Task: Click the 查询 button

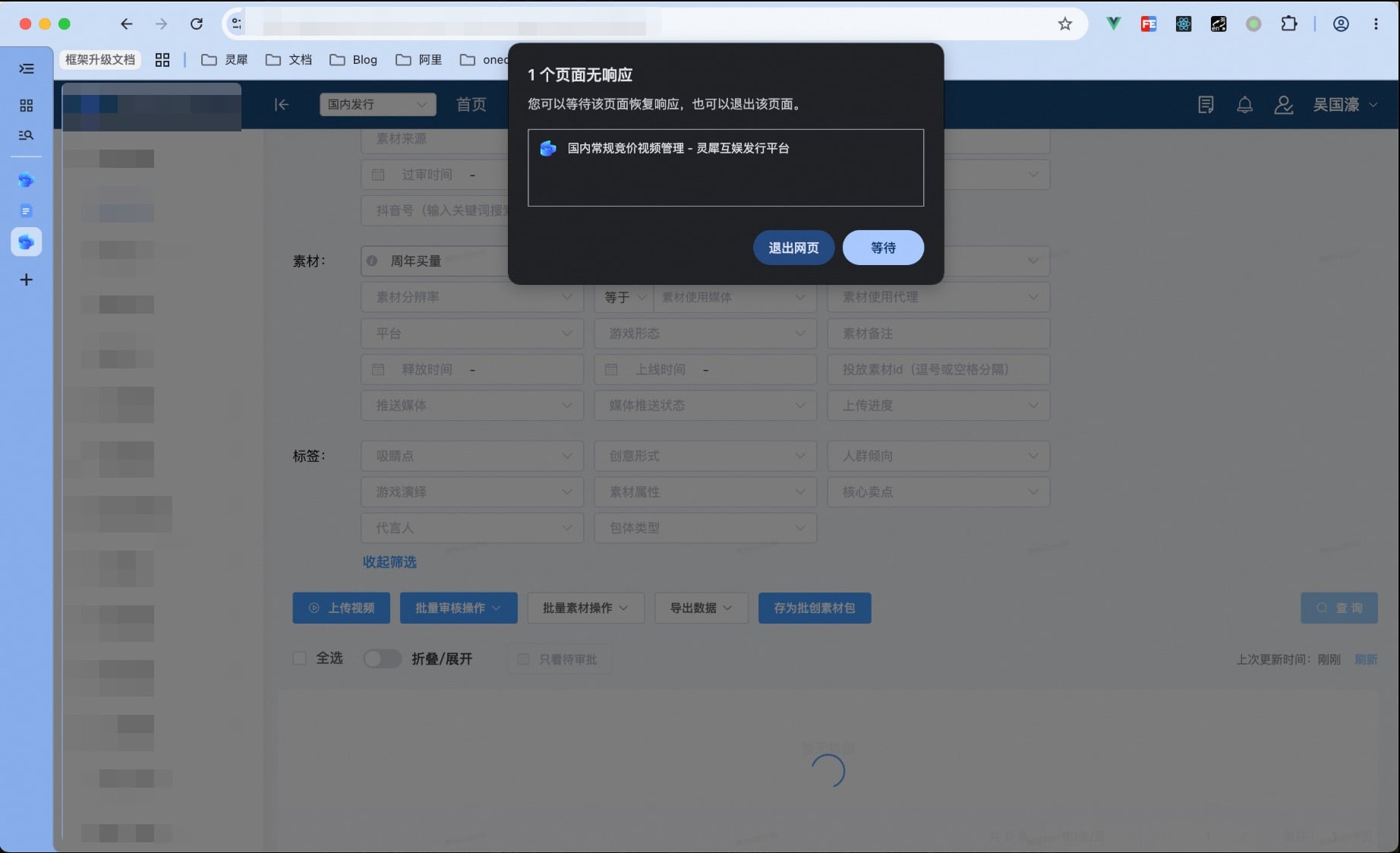Action: (1339, 608)
